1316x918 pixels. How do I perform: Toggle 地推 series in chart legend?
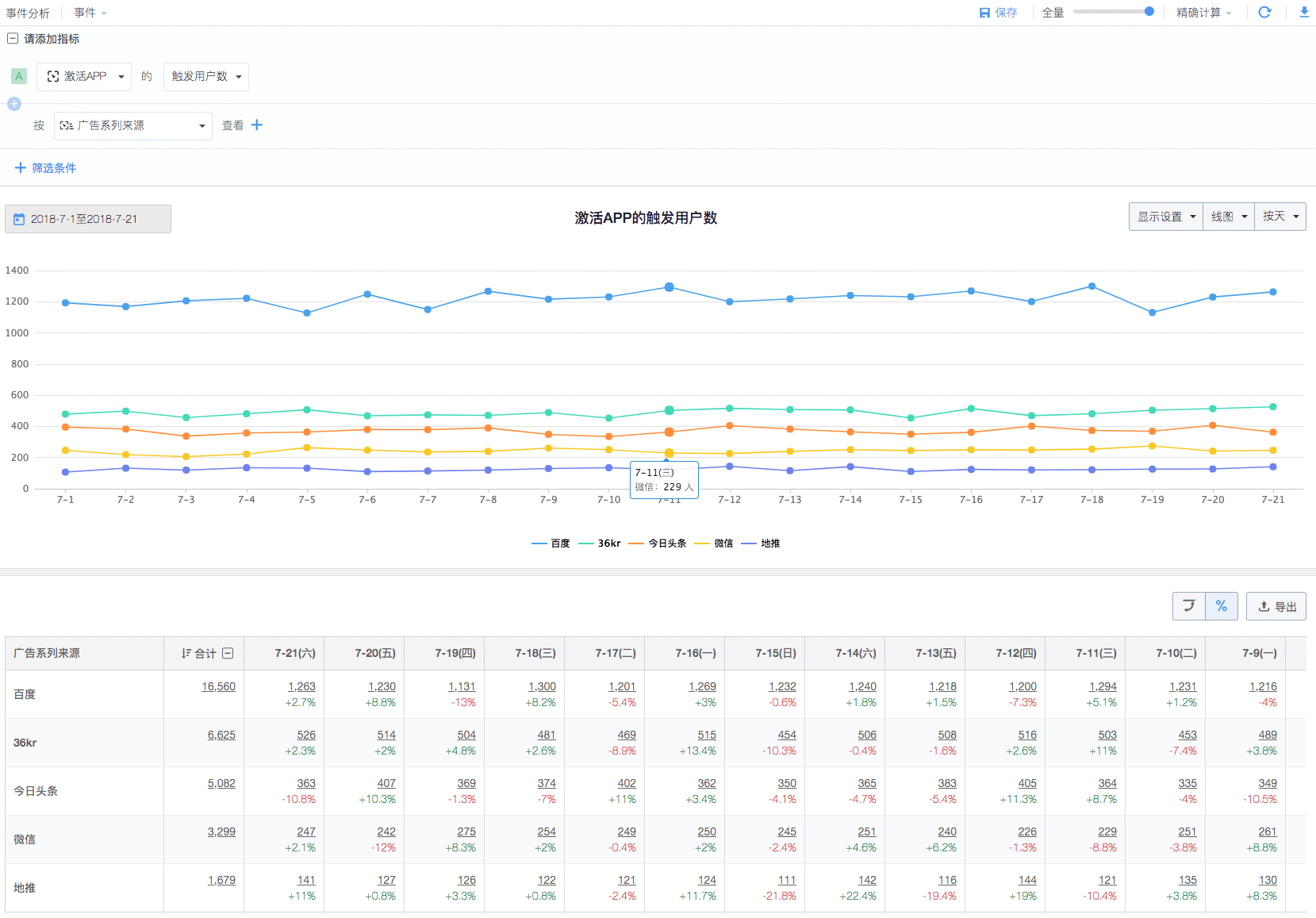click(761, 544)
